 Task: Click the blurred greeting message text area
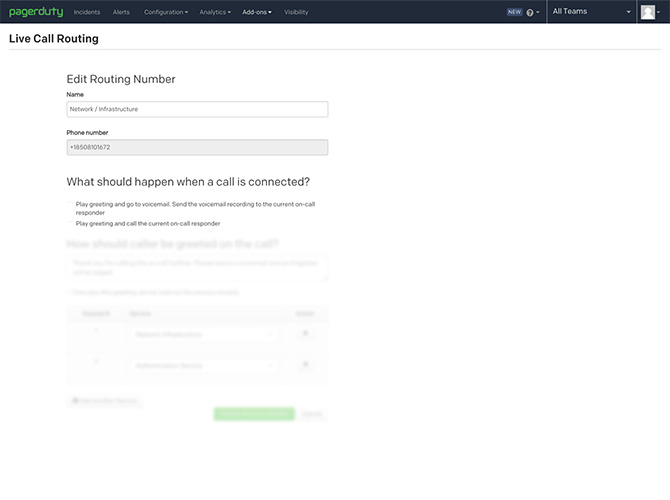coord(197,268)
